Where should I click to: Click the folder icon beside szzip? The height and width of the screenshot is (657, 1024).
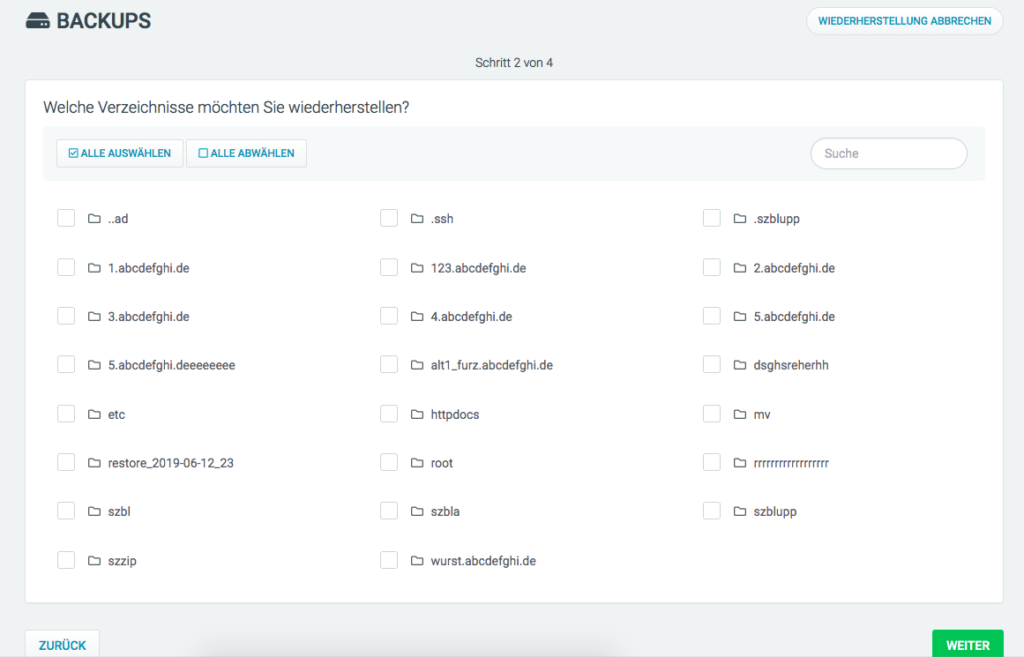click(x=94, y=560)
